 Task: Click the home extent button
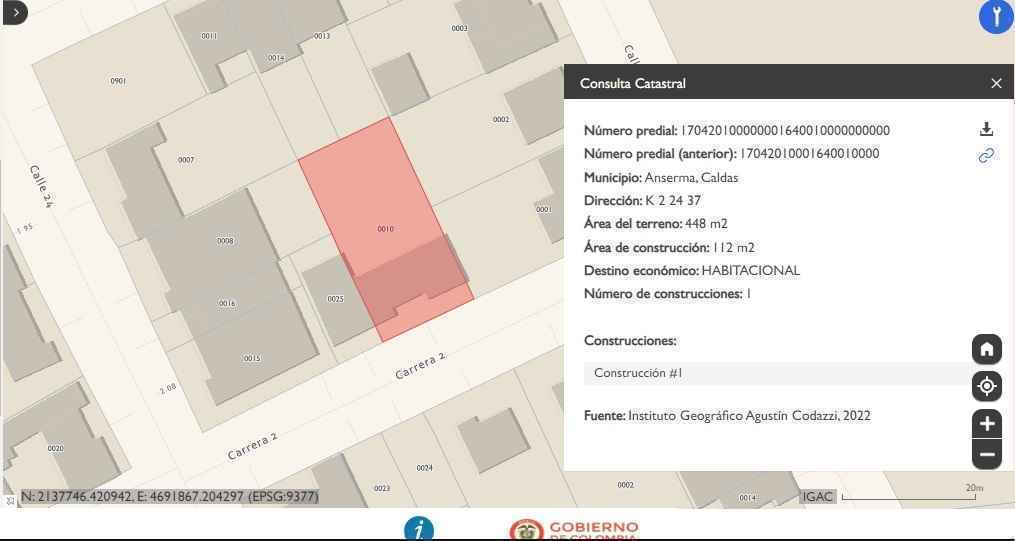(x=986, y=349)
